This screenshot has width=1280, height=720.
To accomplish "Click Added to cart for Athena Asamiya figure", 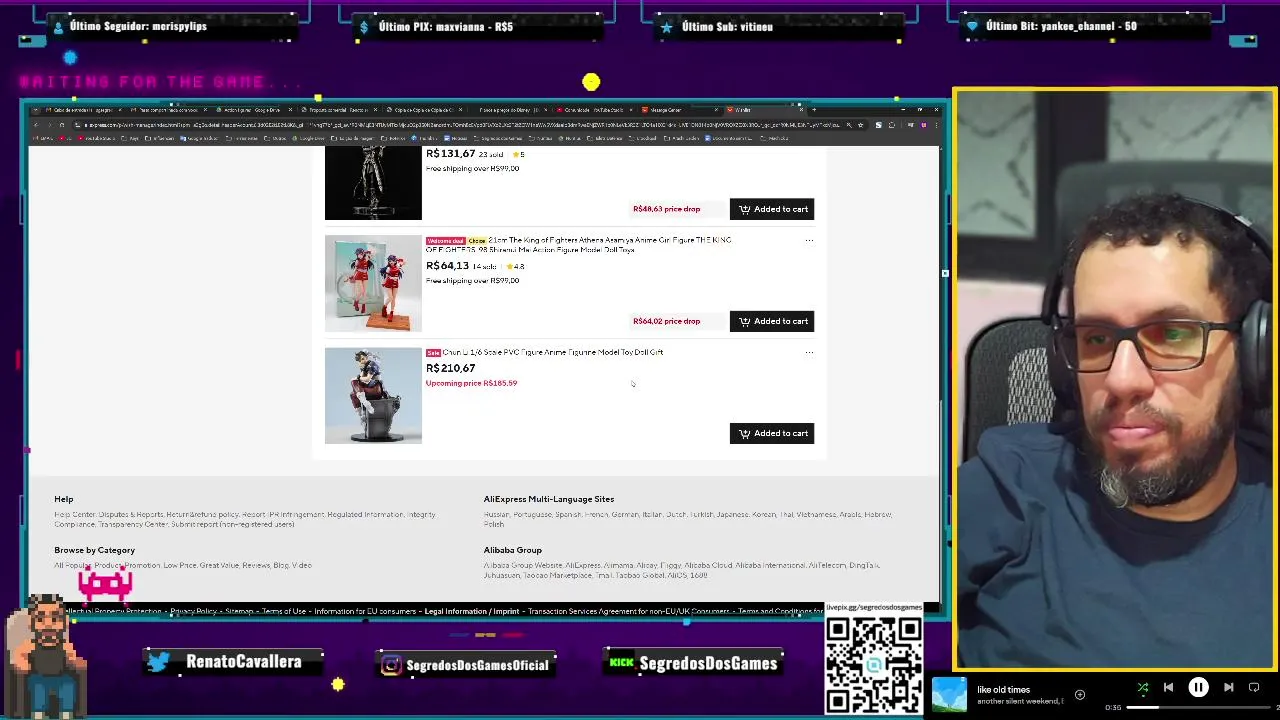I will (772, 321).
